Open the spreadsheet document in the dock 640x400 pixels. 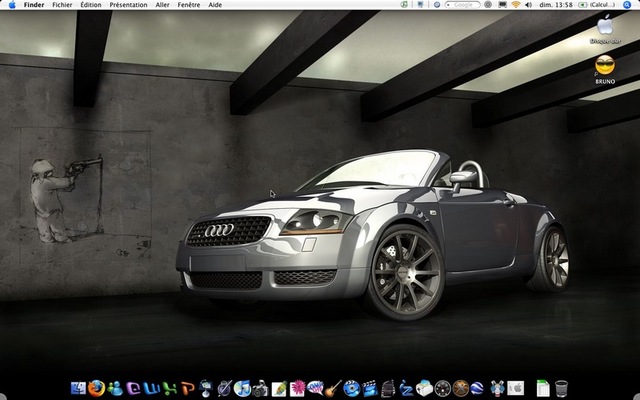click(x=543, y=388)
